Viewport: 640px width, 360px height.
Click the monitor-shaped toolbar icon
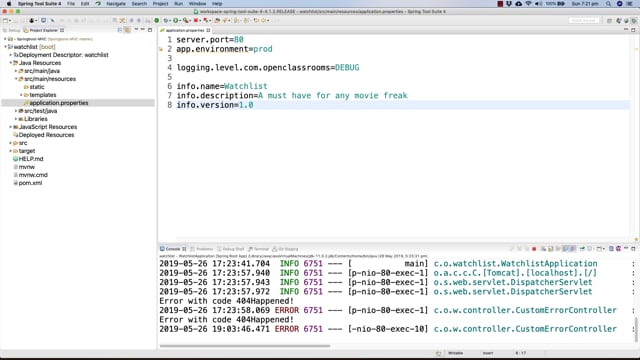[x=43, y=20]
